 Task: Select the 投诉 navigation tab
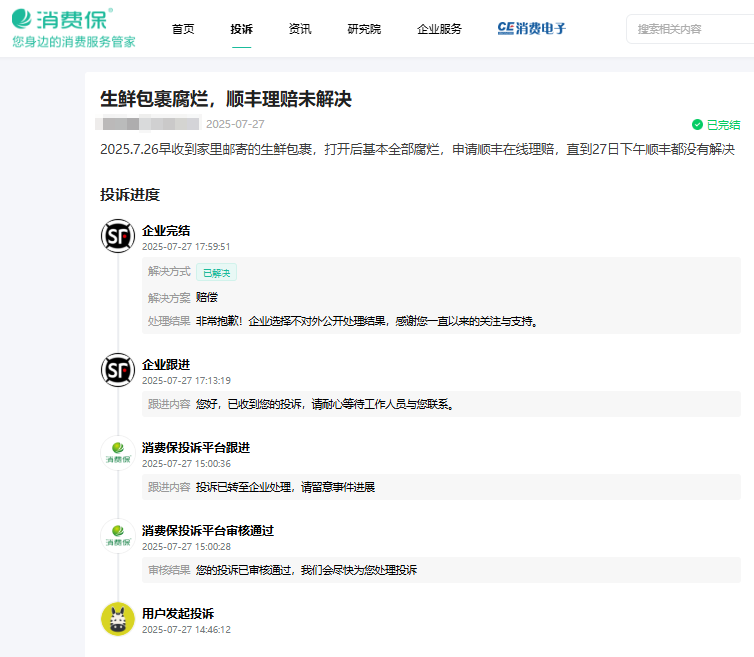[x=241, y=29]
